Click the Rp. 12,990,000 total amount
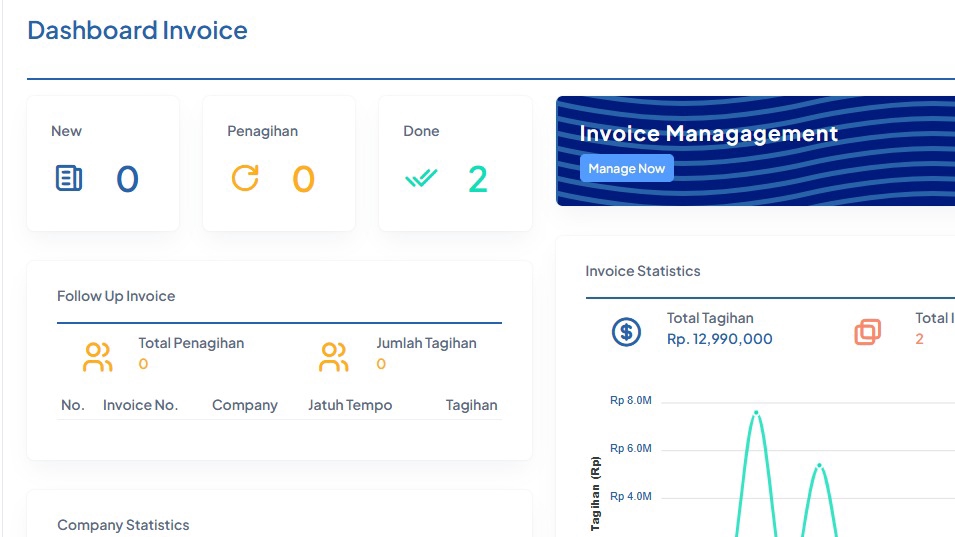The height and width of the screenshot is (537, 955). tap(719, 339)
